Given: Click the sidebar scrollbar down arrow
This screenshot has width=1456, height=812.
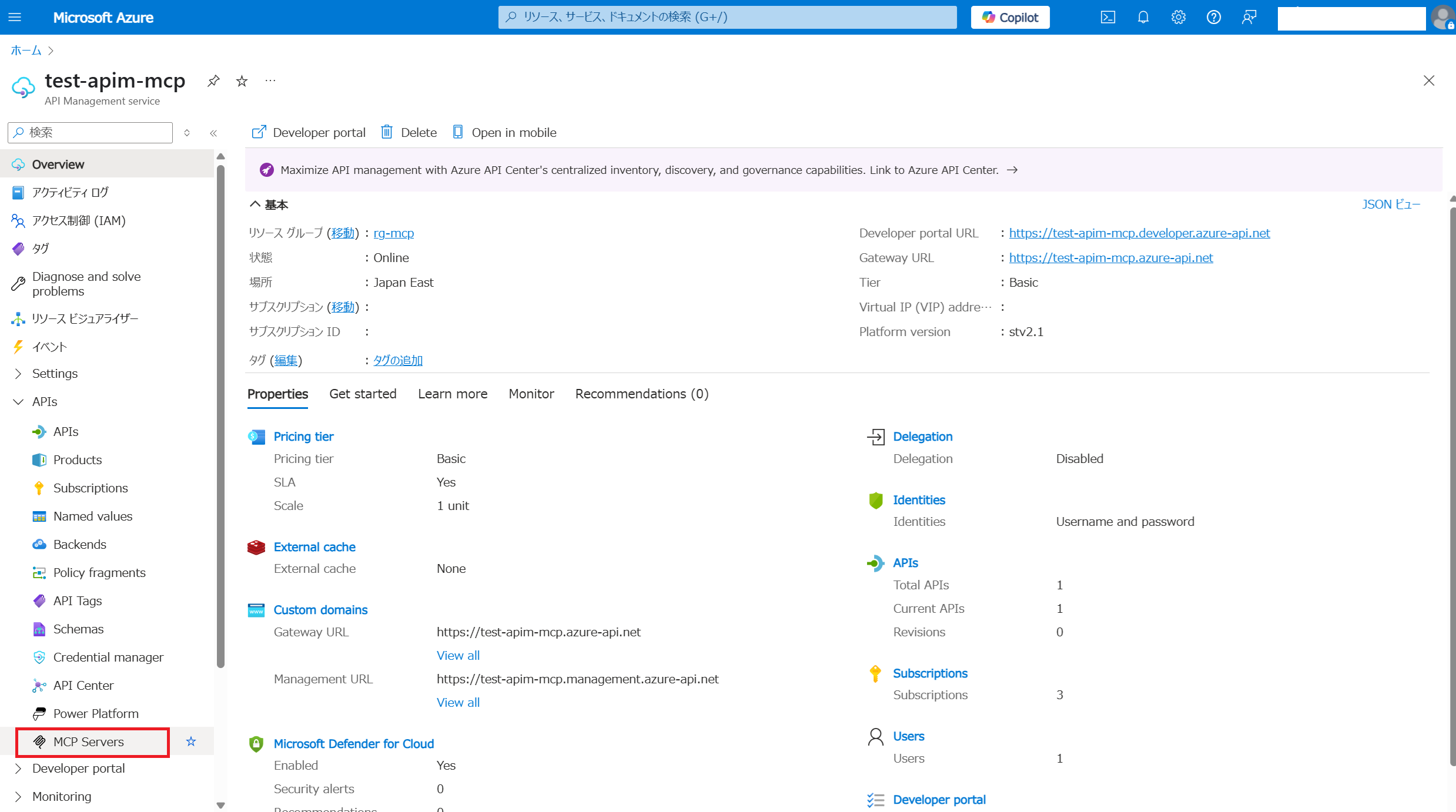Looking at the screenshot, I should pos(220,805).
